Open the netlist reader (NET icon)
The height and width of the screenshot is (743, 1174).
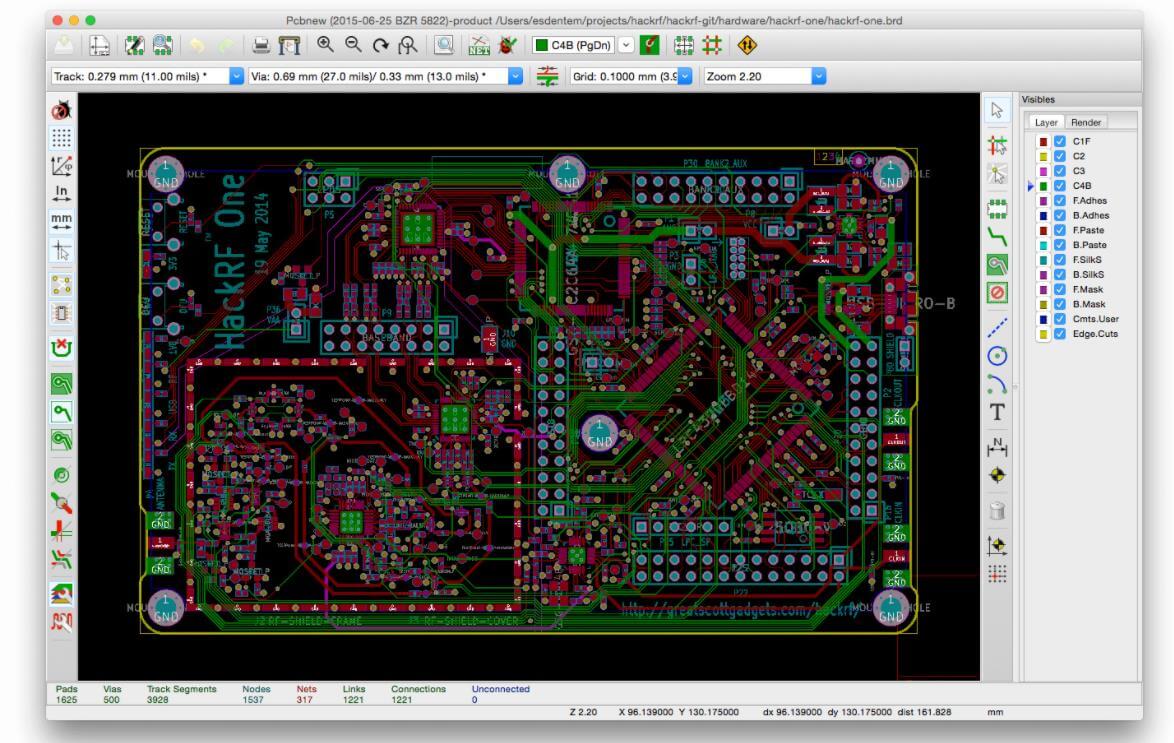479,46
